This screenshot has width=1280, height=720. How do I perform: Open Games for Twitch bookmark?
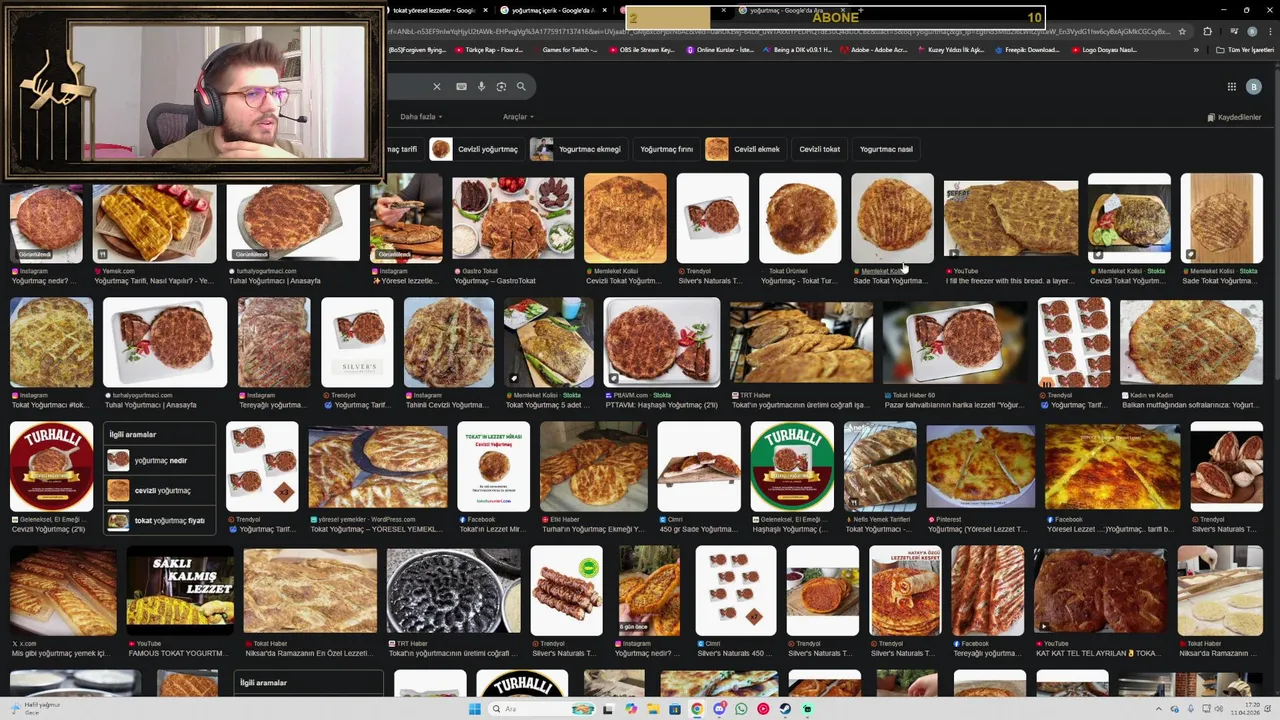pyautogui.click(x=565, y=50)
